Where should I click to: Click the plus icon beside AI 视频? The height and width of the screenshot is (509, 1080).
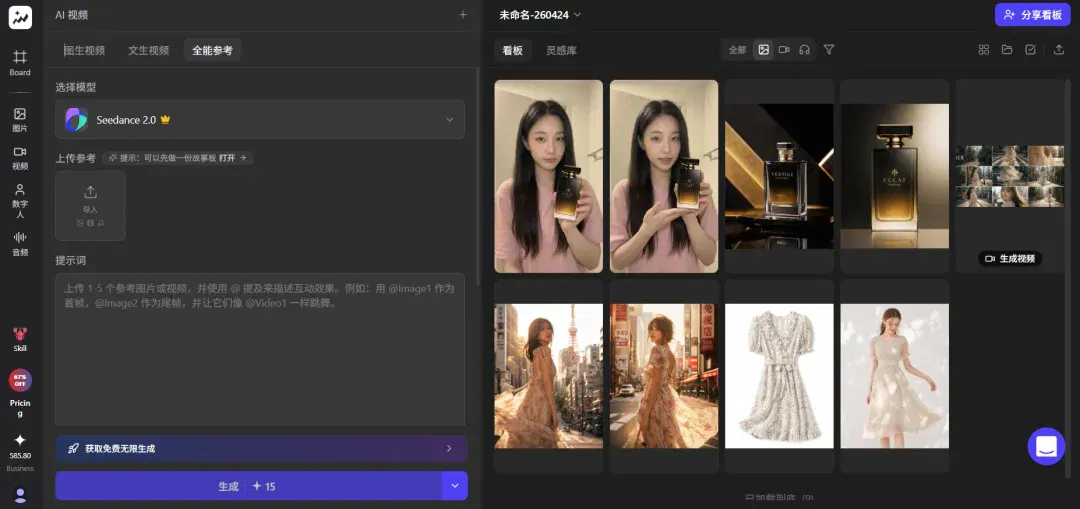(463, 14)
